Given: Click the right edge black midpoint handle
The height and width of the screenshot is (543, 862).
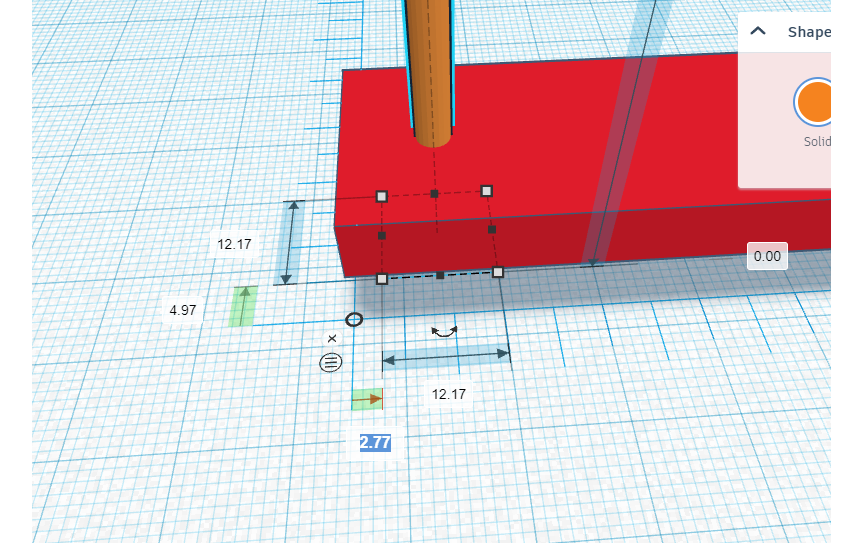Looking at the screenshot, I should (x=492, y=230).
